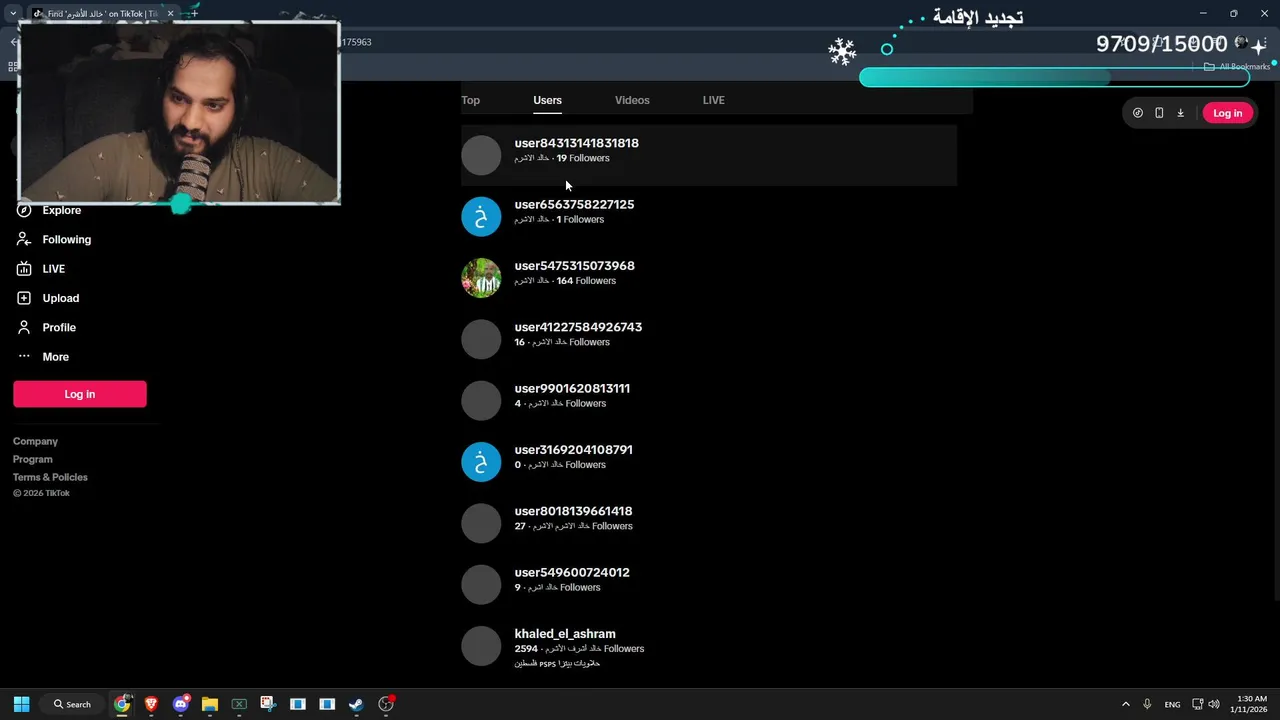Open user8018139661418 profile name

tap(574, 511)
